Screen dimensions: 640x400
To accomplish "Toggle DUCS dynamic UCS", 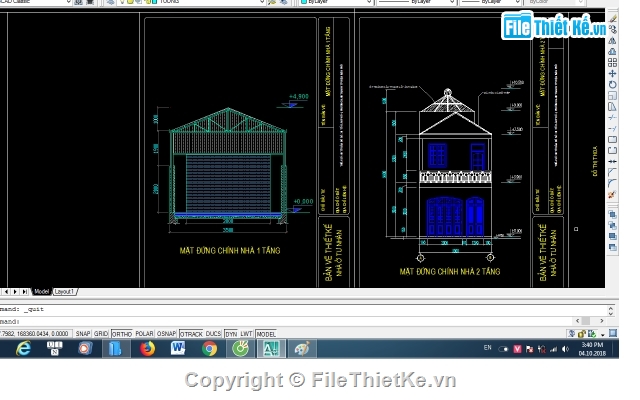I will 213,334.
